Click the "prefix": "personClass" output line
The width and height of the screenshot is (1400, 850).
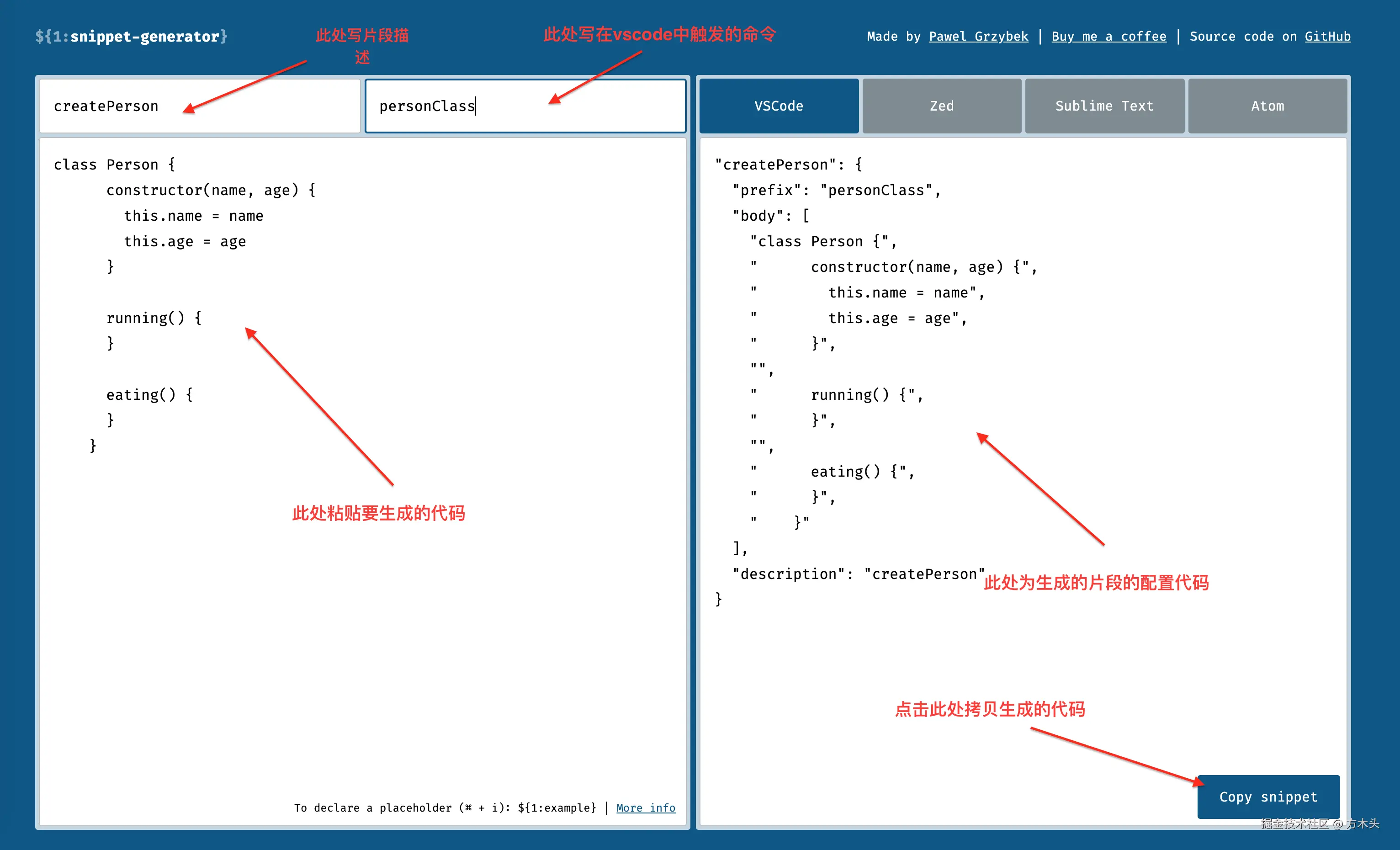pos(836,191)
